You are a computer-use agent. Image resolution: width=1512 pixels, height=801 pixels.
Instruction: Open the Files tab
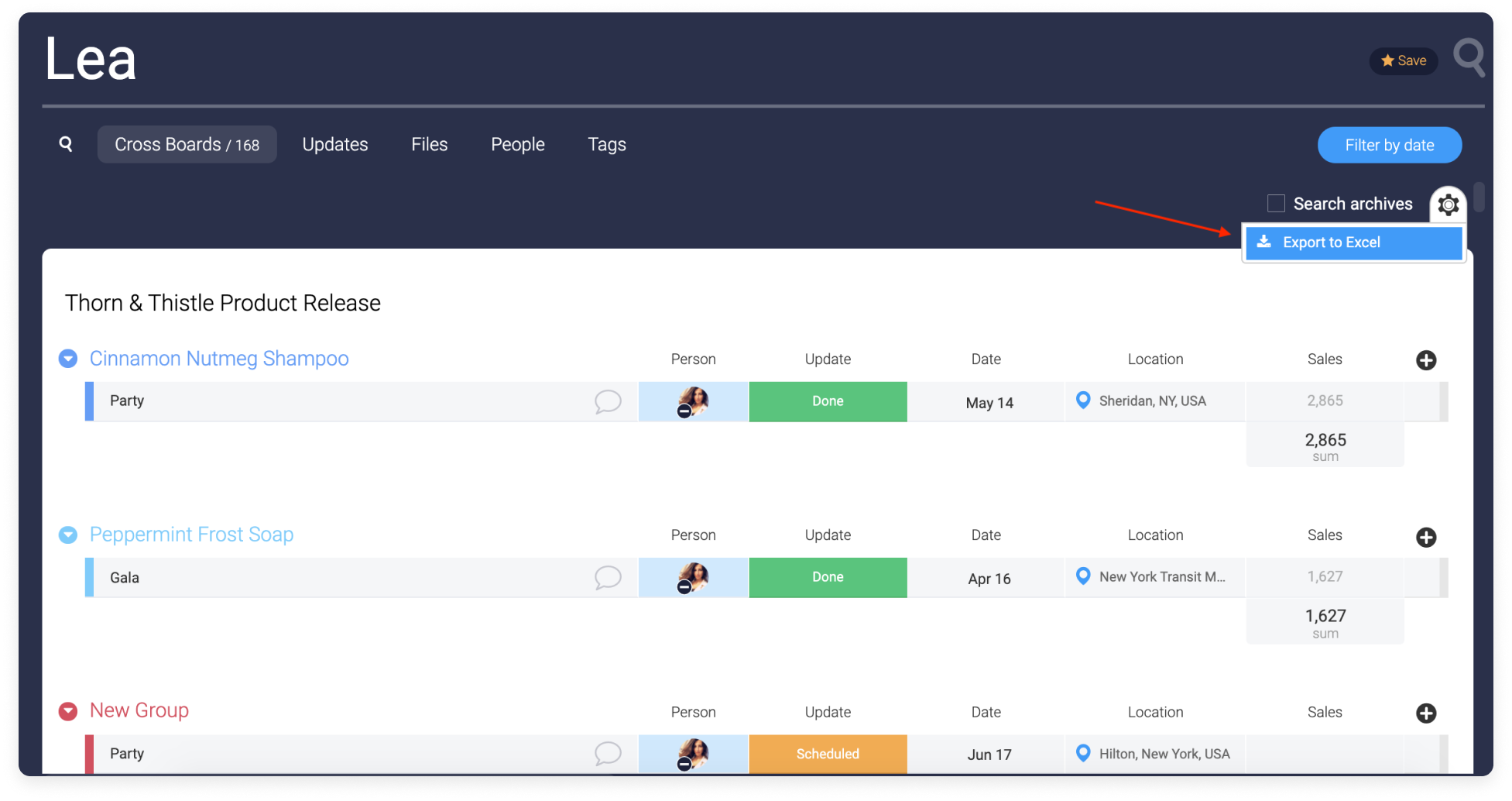click(x=429, y=145)
